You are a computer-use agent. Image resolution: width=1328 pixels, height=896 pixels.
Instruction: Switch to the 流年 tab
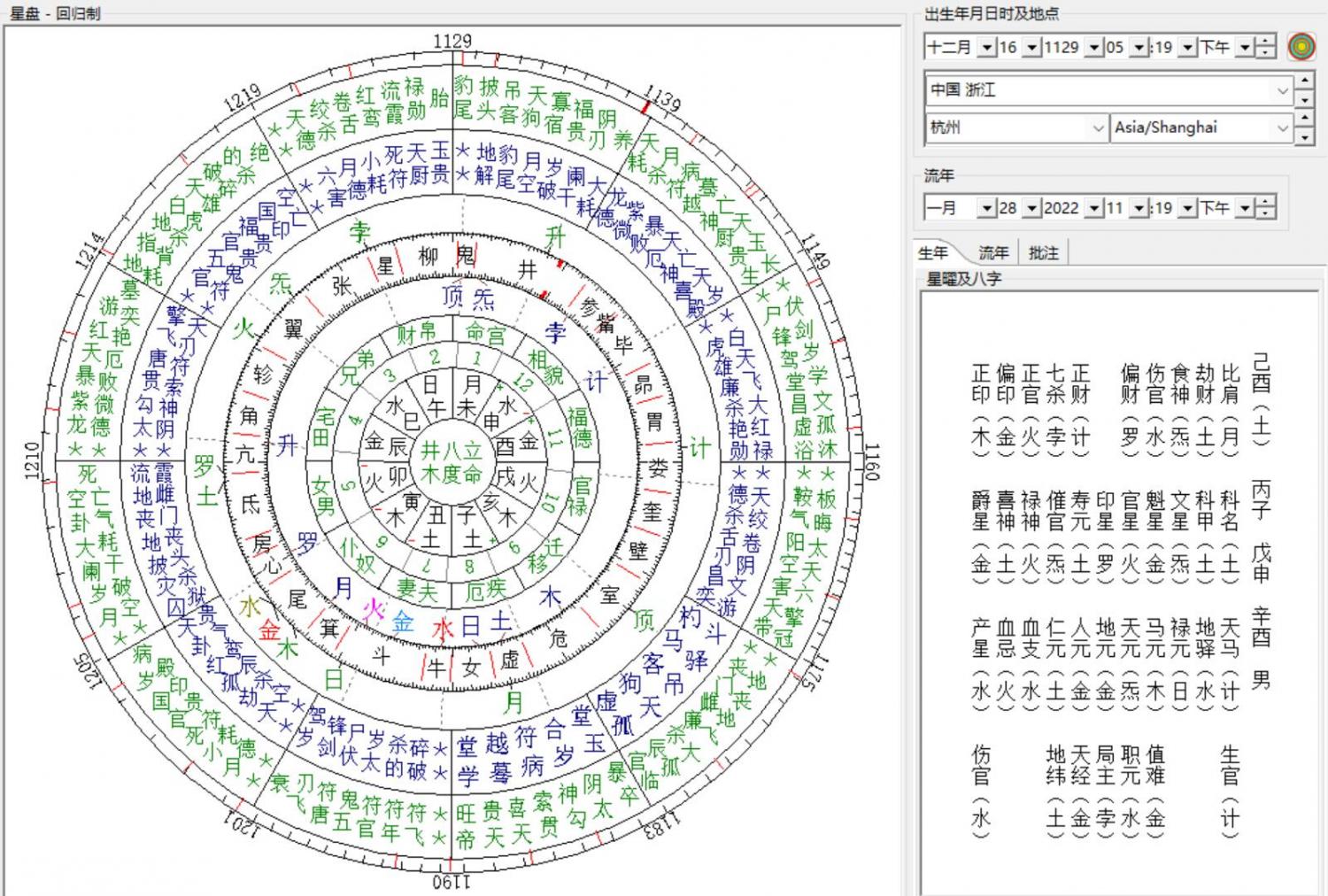click(x=992, y=253)
